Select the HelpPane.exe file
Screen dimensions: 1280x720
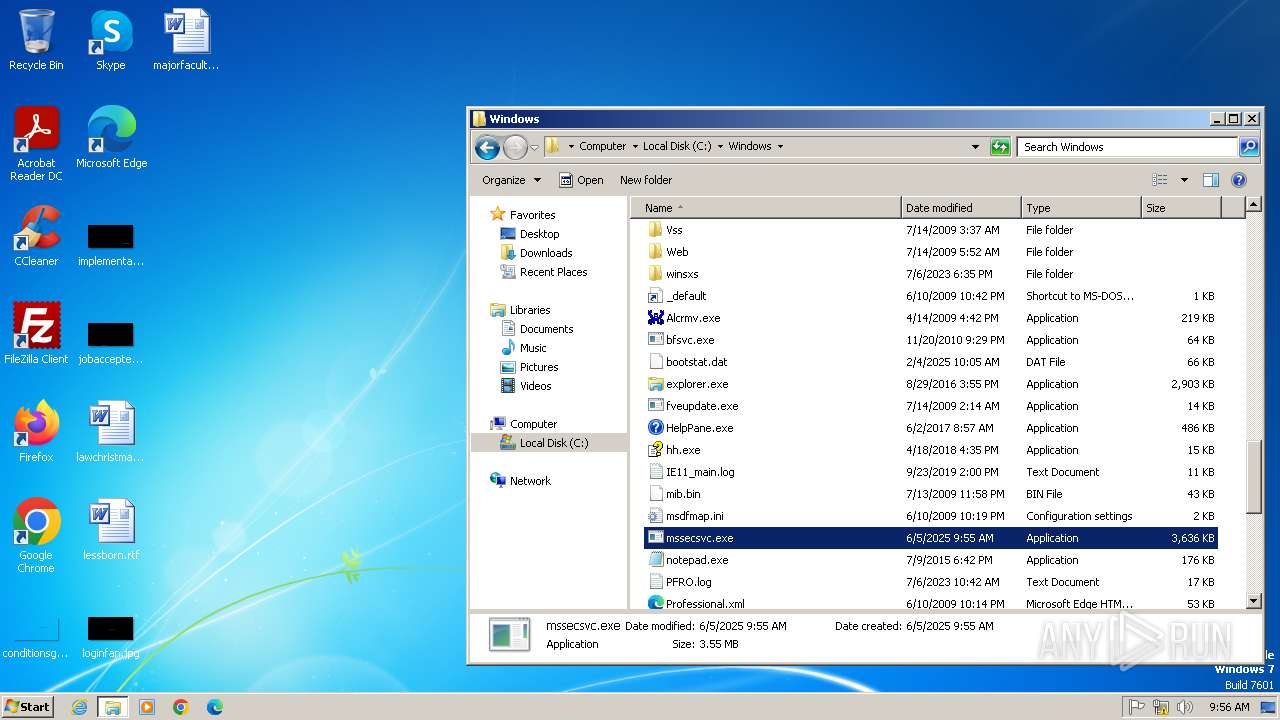tap(699, 428)
